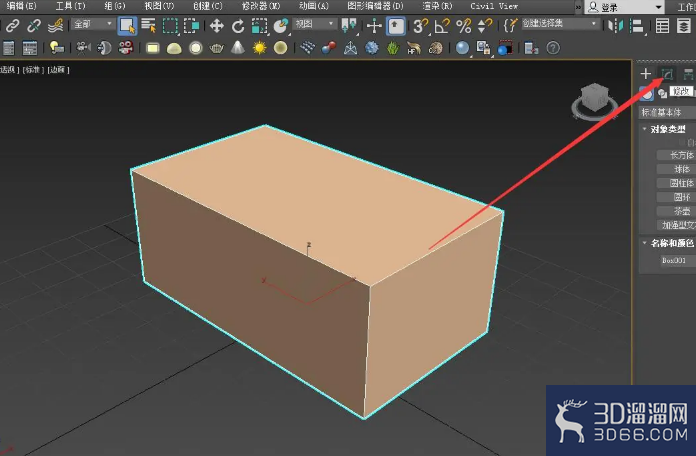Collapse the 名称和颜色 rollout
This screenshot has height=456, width=696.
(x=668, y=243)
